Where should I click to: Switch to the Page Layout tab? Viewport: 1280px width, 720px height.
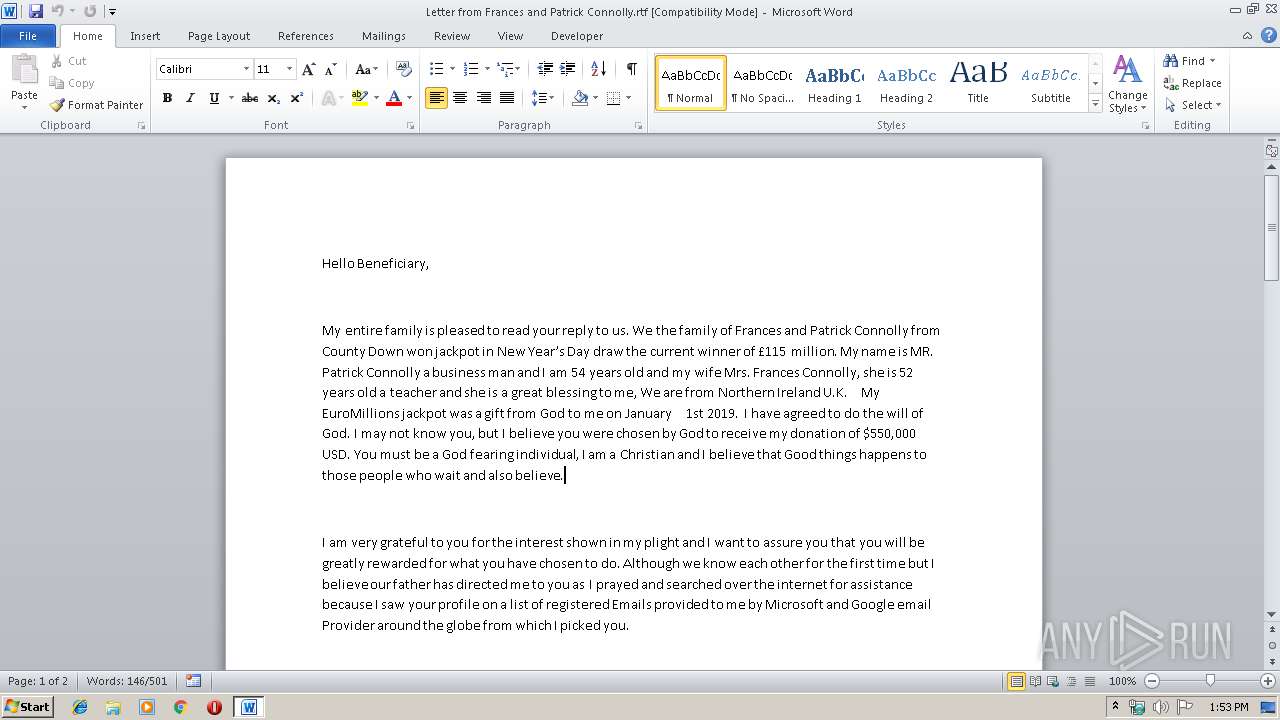click(x=219, y=36)
